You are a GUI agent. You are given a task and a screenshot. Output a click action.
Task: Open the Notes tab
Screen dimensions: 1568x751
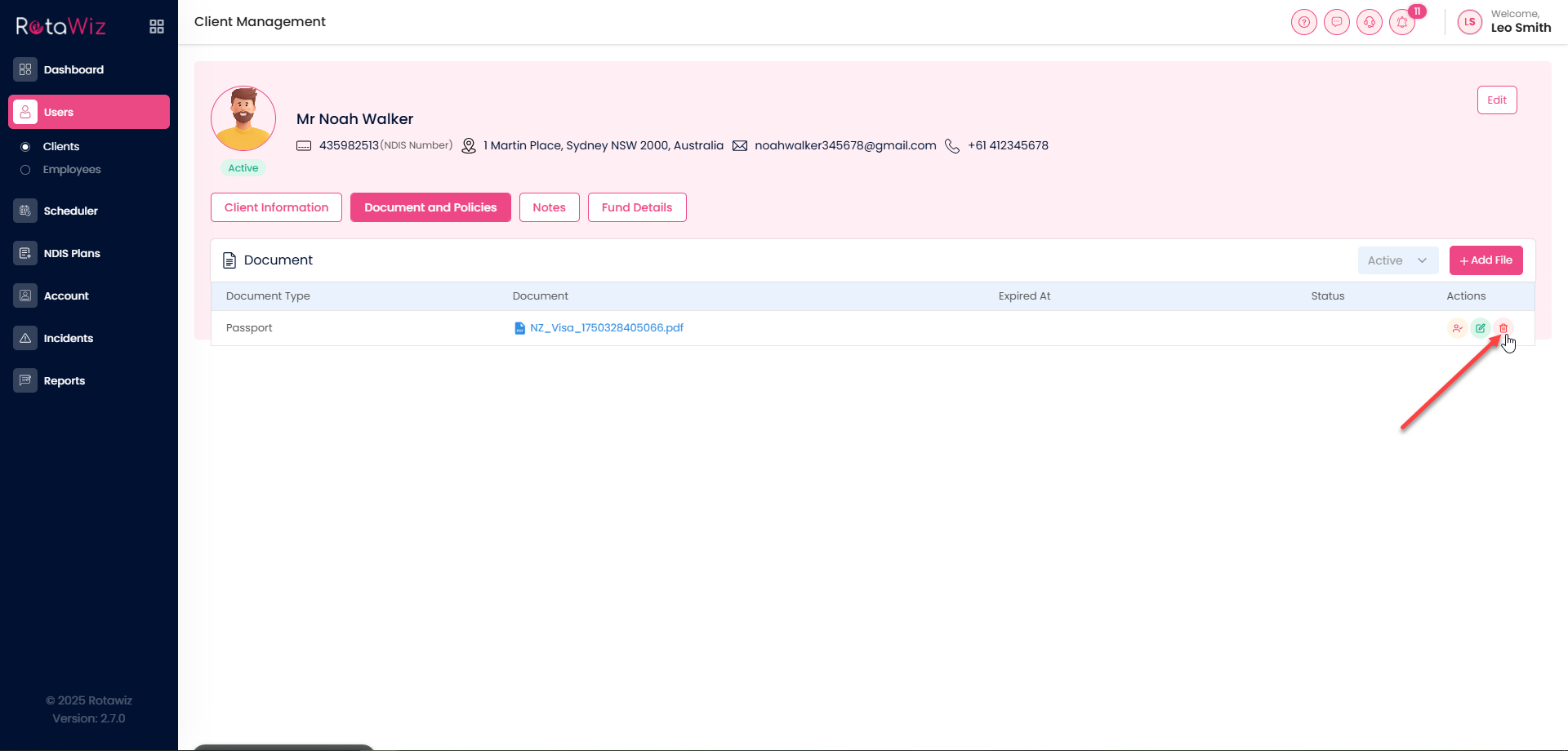click(549, 207)
